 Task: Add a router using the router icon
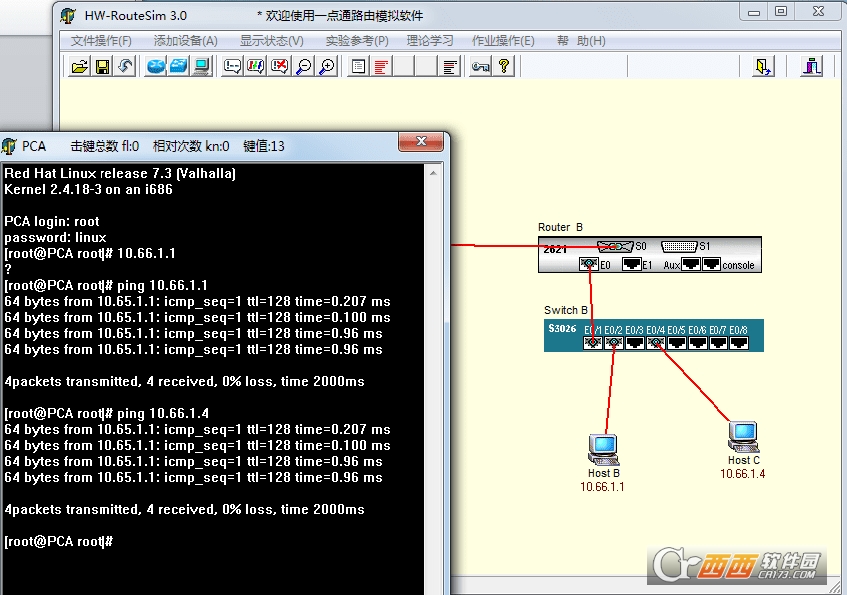156,66
